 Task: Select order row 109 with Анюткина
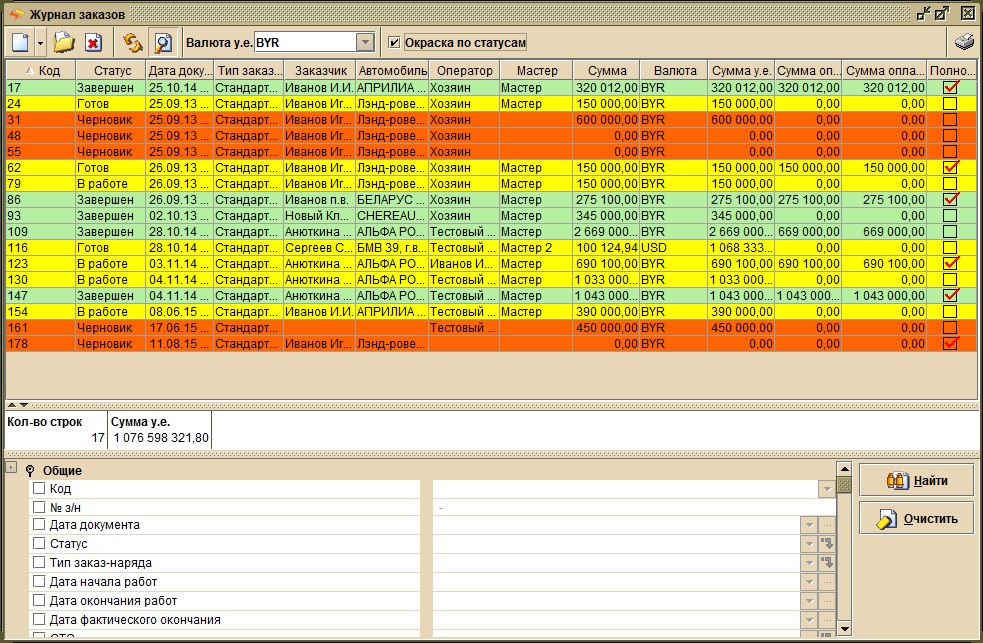[x=492, y=231]
